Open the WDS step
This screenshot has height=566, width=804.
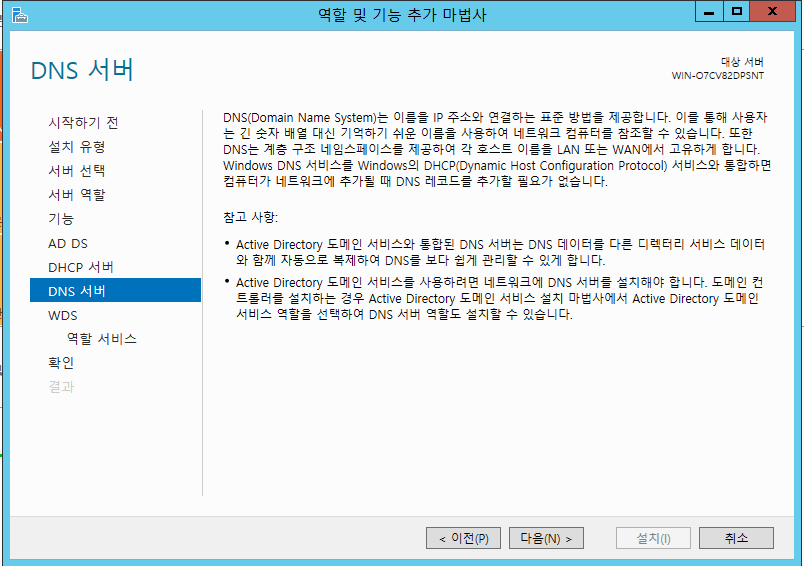pyautogui.click(x=62, y=315)
